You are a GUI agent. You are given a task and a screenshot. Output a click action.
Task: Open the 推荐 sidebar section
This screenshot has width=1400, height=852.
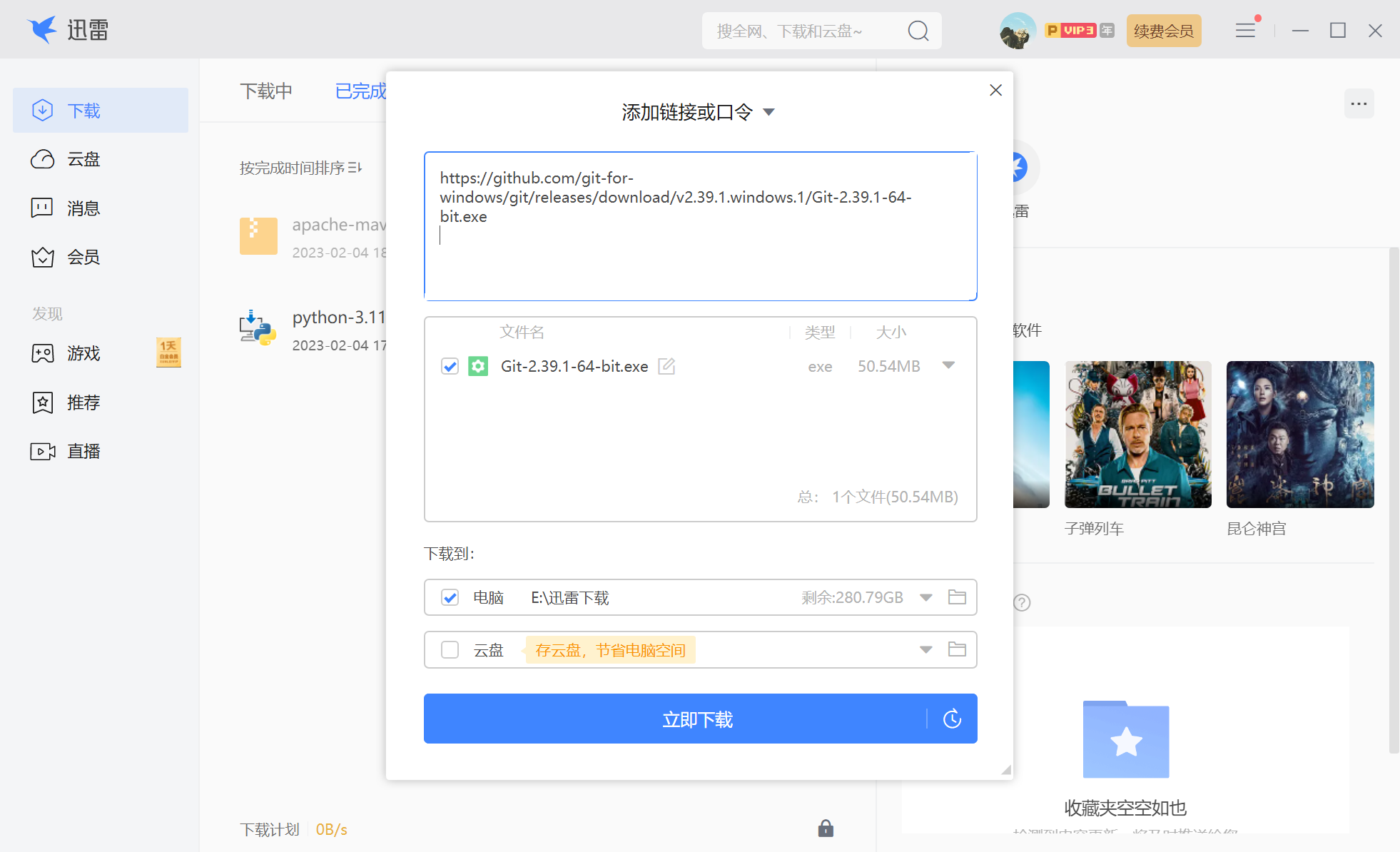click(101, 402)
